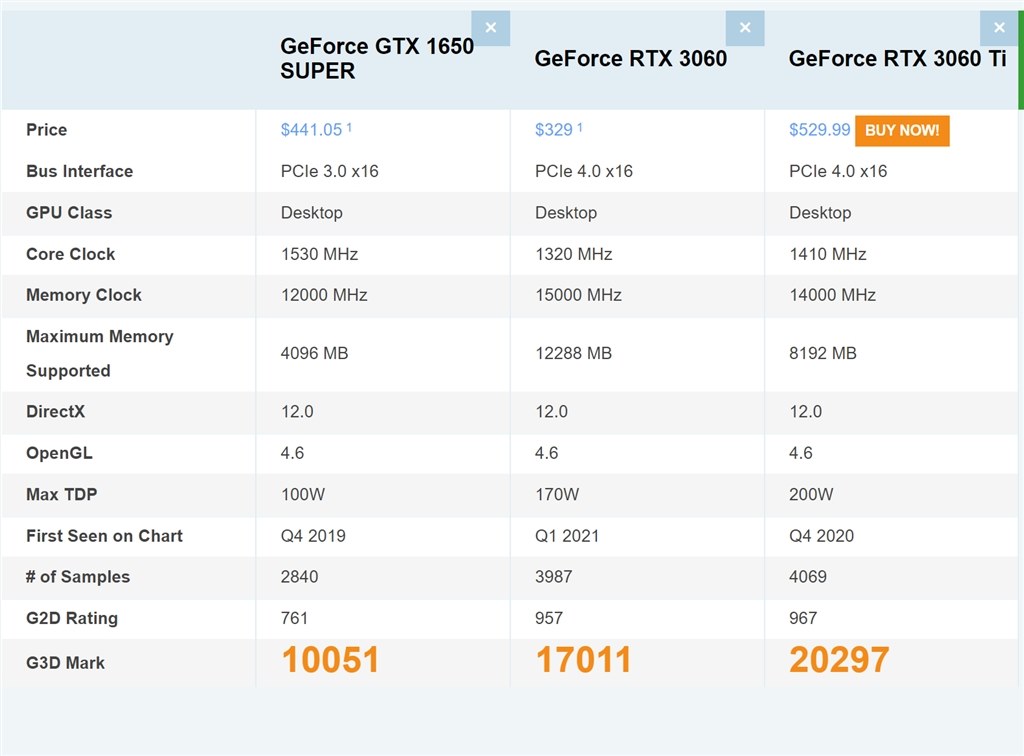Select the G2D Rating label
The width and height of the screenshot is (1024, 756).
pos(72,618)
